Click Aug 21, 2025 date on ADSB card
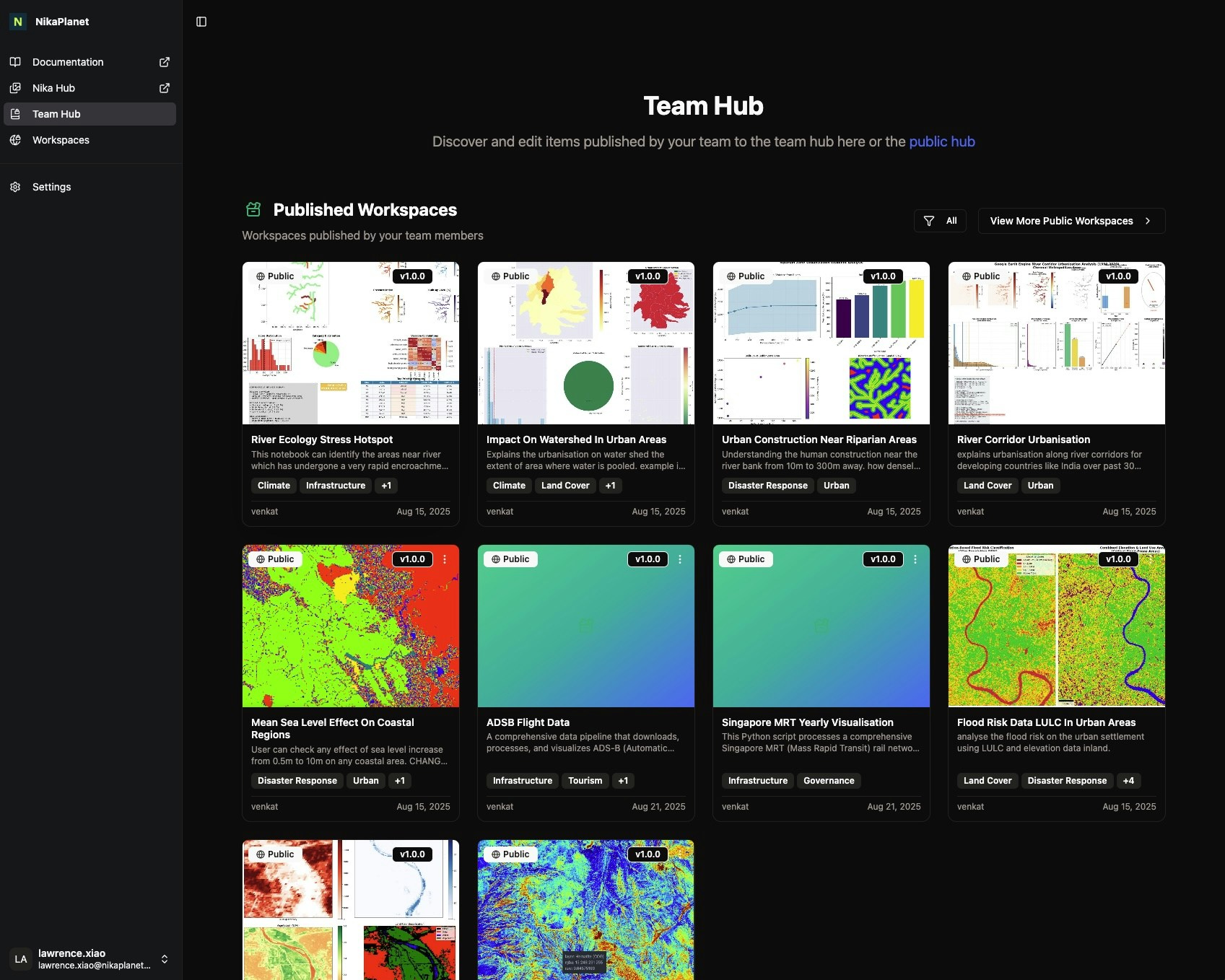This screenshot has height=980, width=1225. point(658,807)
